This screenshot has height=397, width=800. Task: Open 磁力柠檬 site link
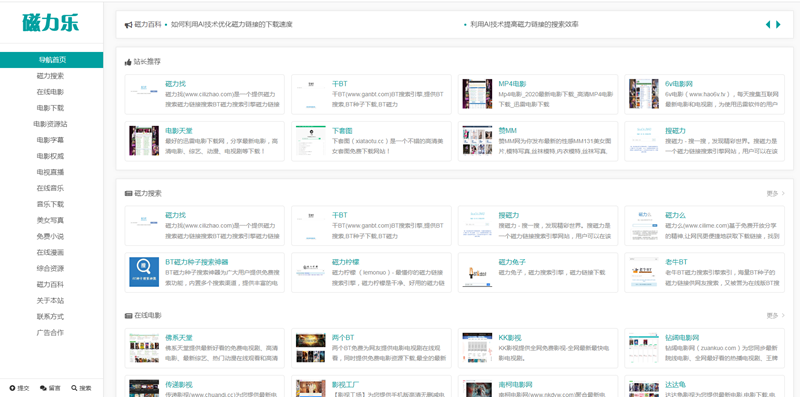pos(345,262)
